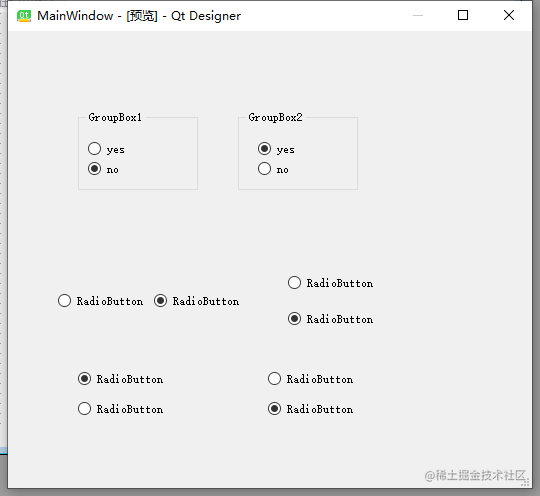Click the checked RadioButton in the side-by-side pair
Viewport: 540px width, 496px height.
[x=196, y=301]
